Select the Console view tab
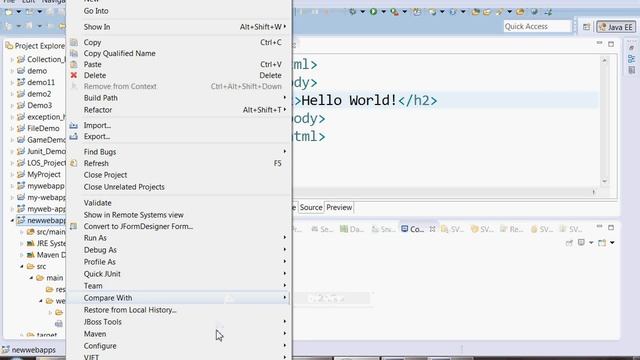This screenshot has width=640, height=360. coord(413,229)
